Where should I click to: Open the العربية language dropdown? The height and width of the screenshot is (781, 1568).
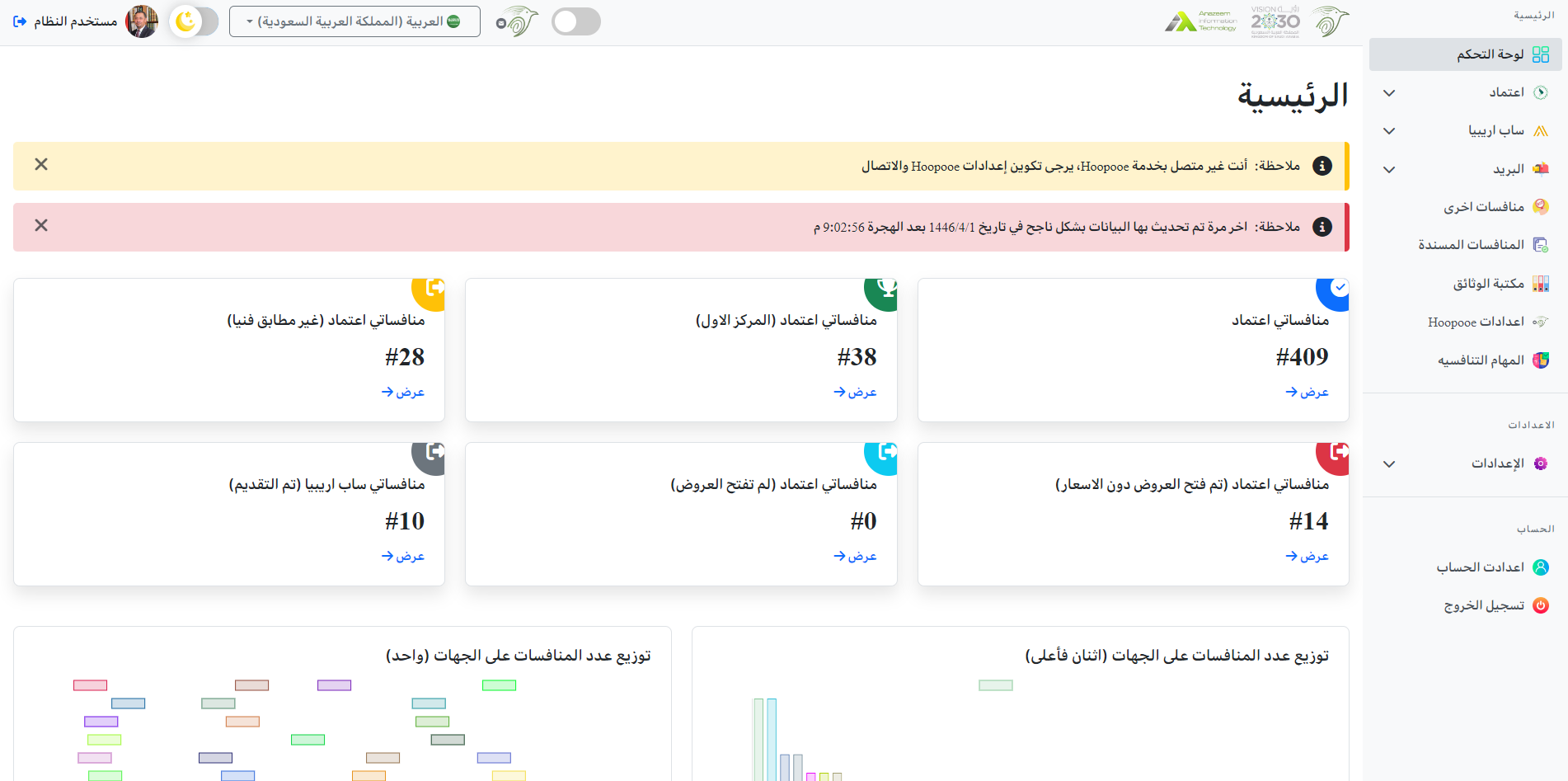click(x=354, y=21)
